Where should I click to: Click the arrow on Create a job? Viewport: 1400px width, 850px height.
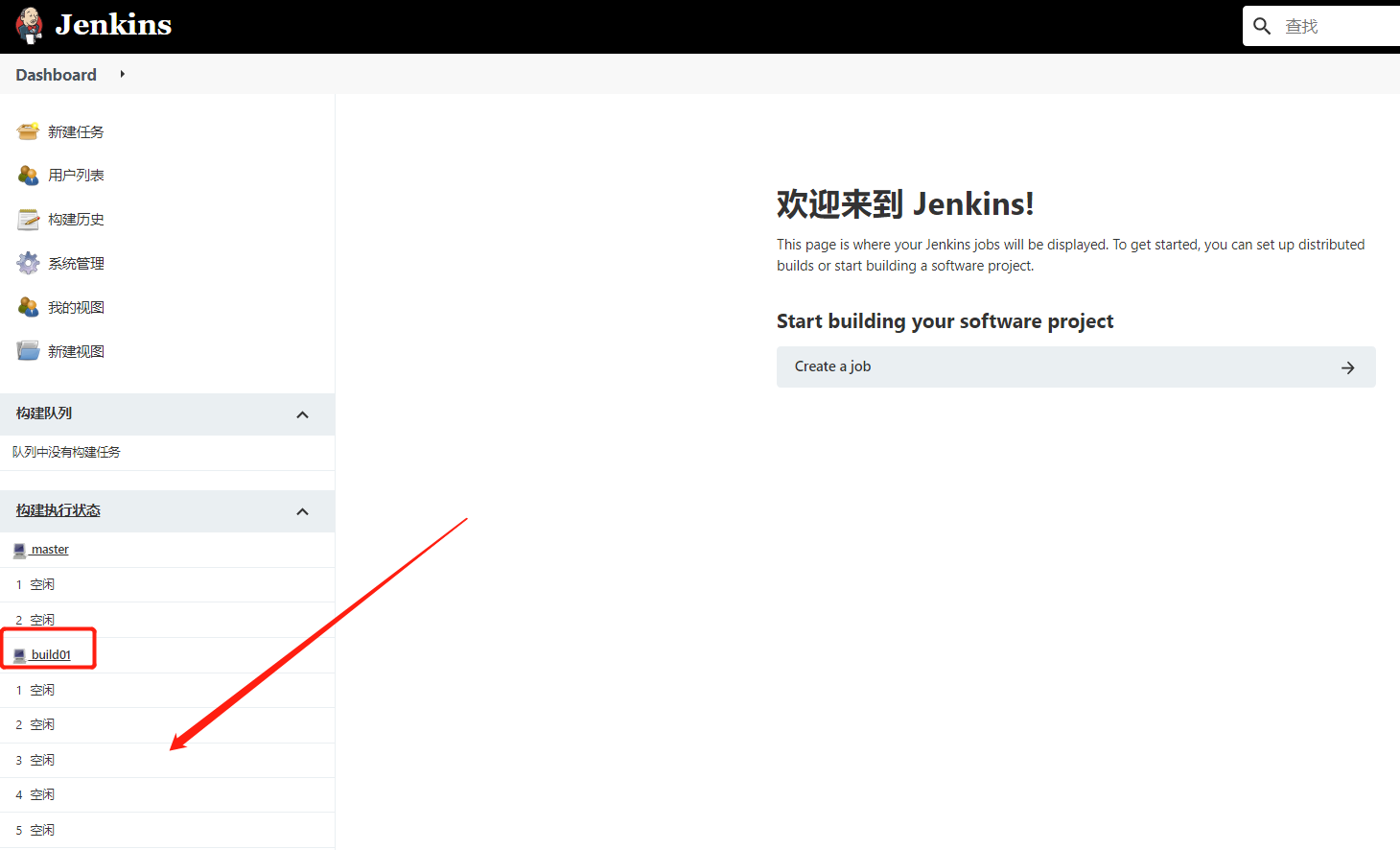point(1347,367)
